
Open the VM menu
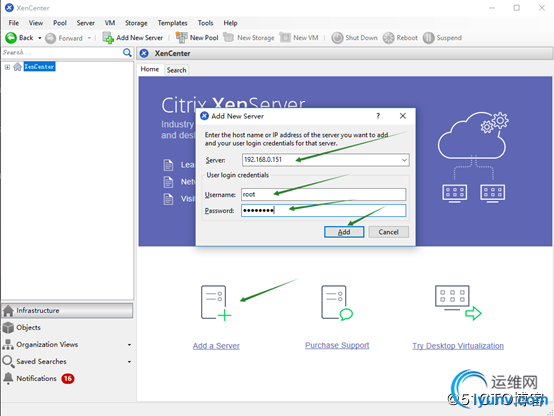point(110,23)
